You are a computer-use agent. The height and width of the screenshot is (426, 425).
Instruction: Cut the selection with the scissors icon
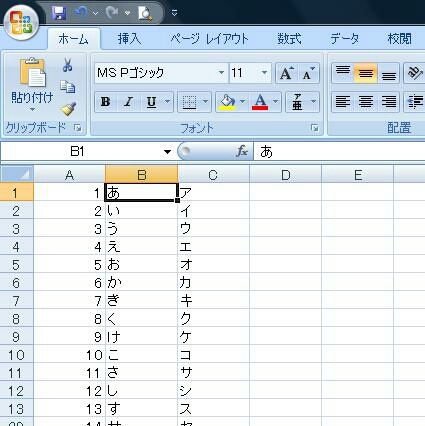(68, 65)
